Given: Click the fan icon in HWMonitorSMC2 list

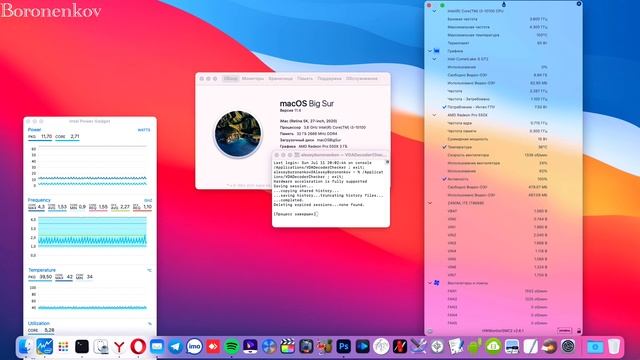Looking at the screenshot, I should (437, 283).
